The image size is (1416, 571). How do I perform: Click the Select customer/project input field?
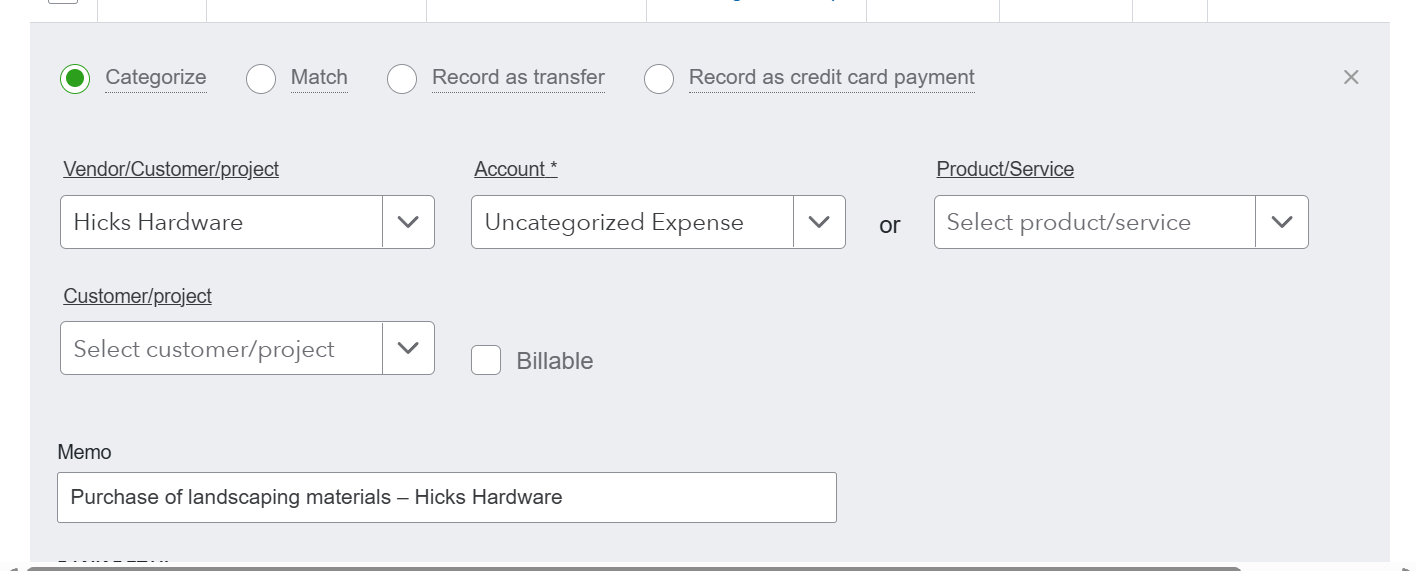pos(222,348)
